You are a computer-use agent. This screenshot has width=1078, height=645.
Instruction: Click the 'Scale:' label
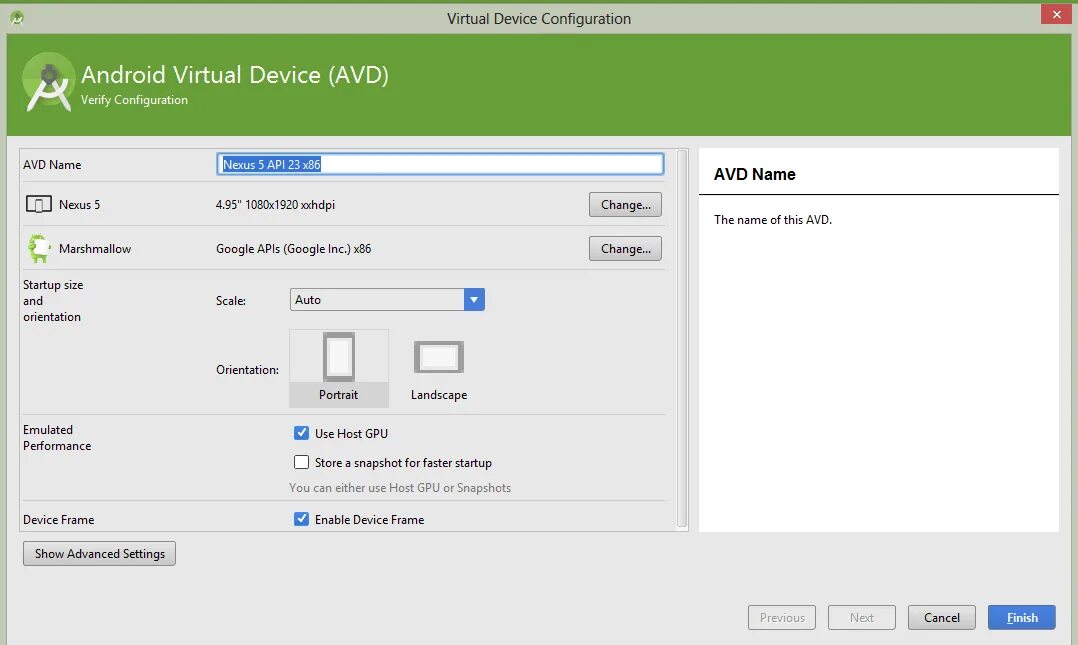tap(231, 300)
